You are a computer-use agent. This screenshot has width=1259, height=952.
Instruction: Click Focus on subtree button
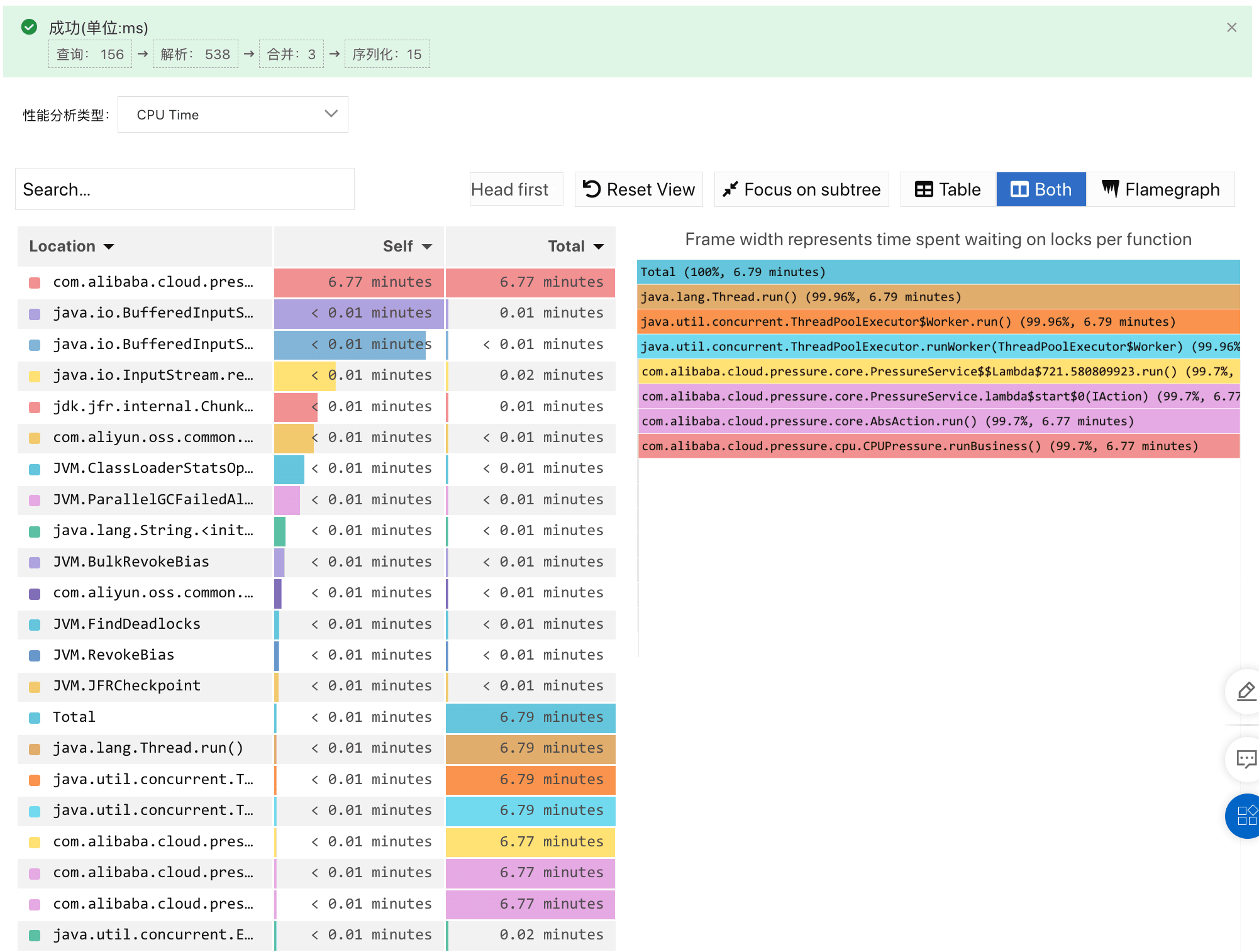[x=801, y=189]
